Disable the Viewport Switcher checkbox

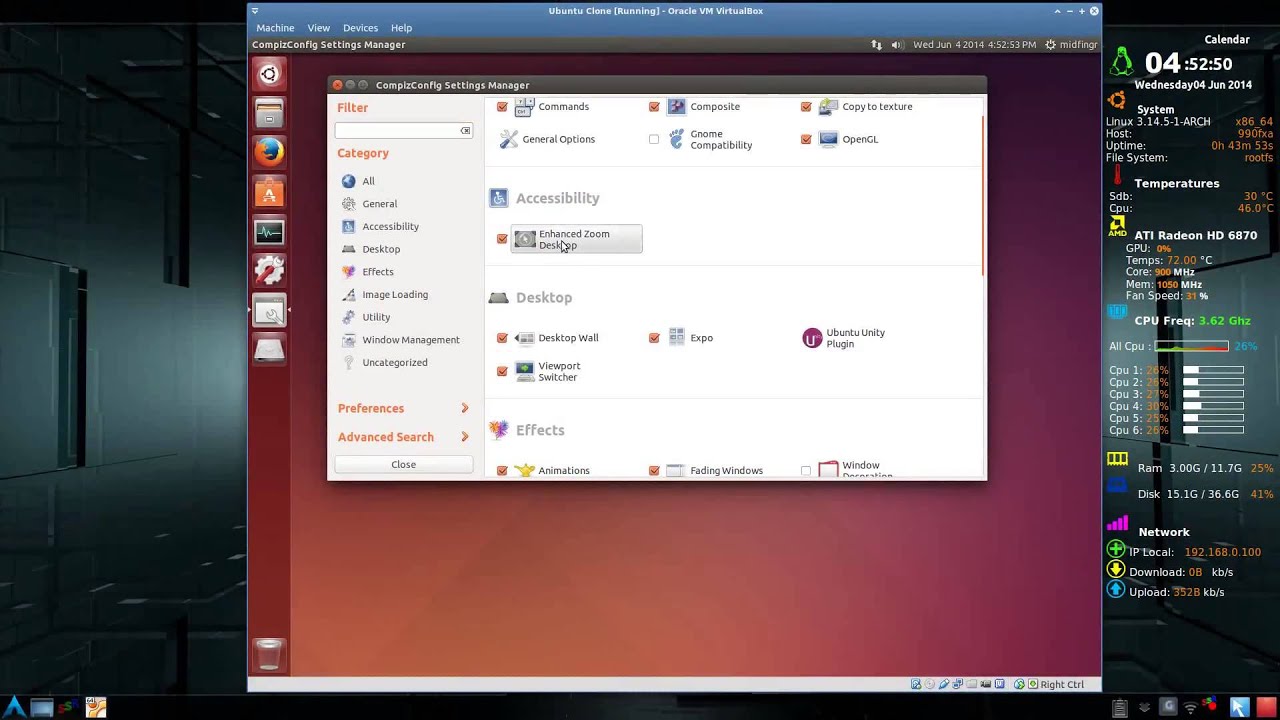(x=502, y=371)
